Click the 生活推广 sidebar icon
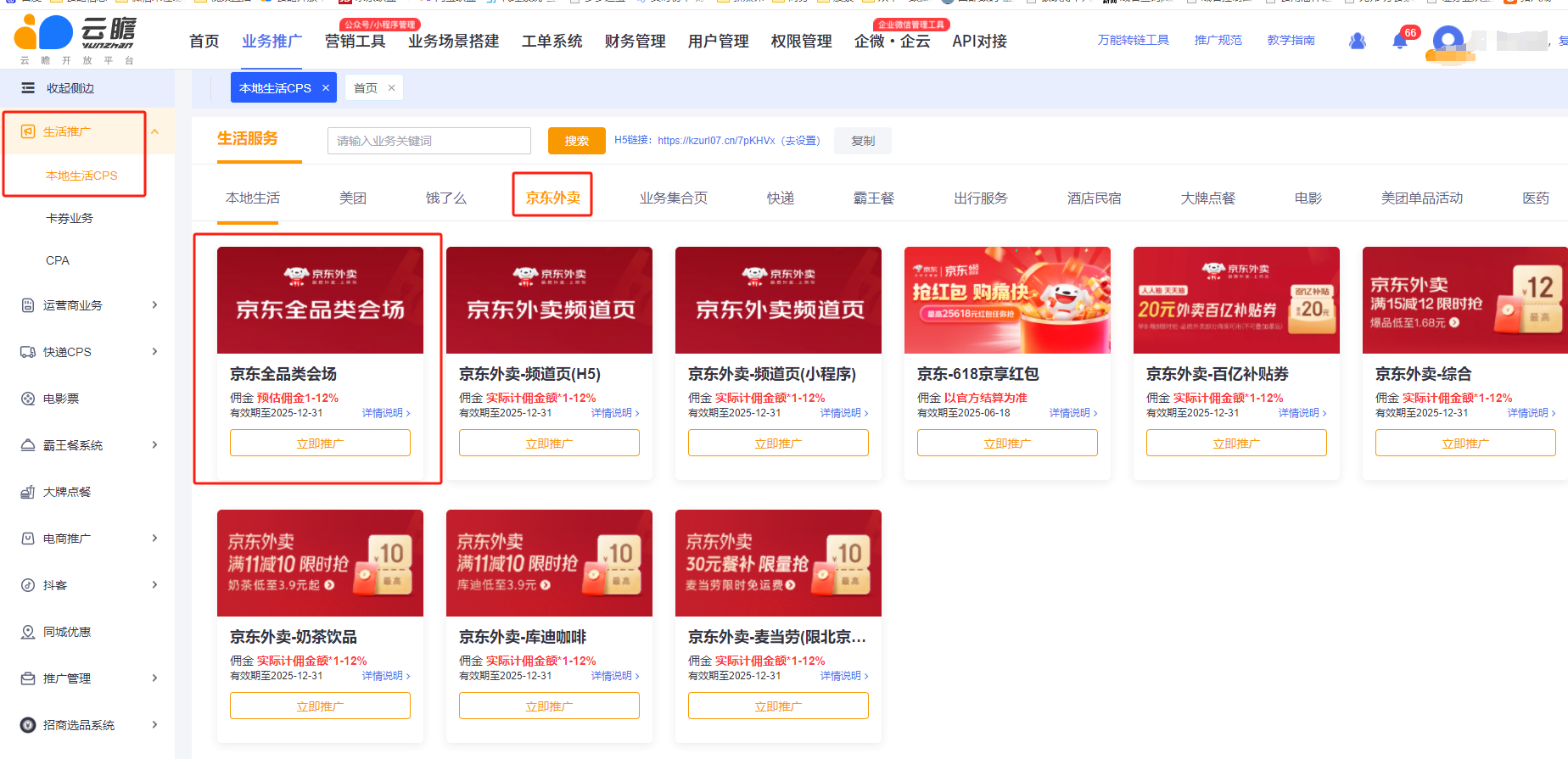The image size is (1568, 759). [28, 131]
